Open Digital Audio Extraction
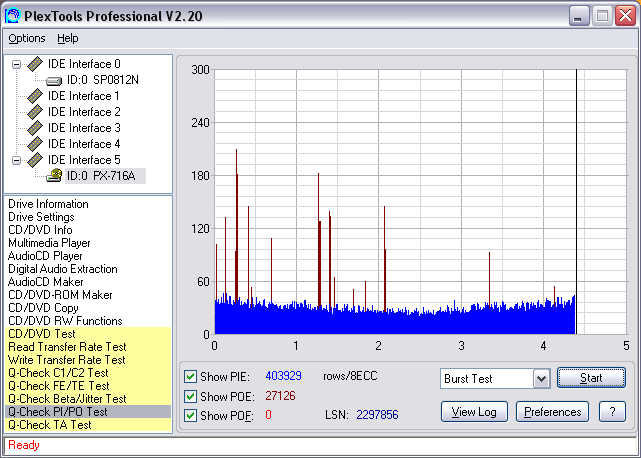Screen dimensions: 641x458 tap(63, 269)
